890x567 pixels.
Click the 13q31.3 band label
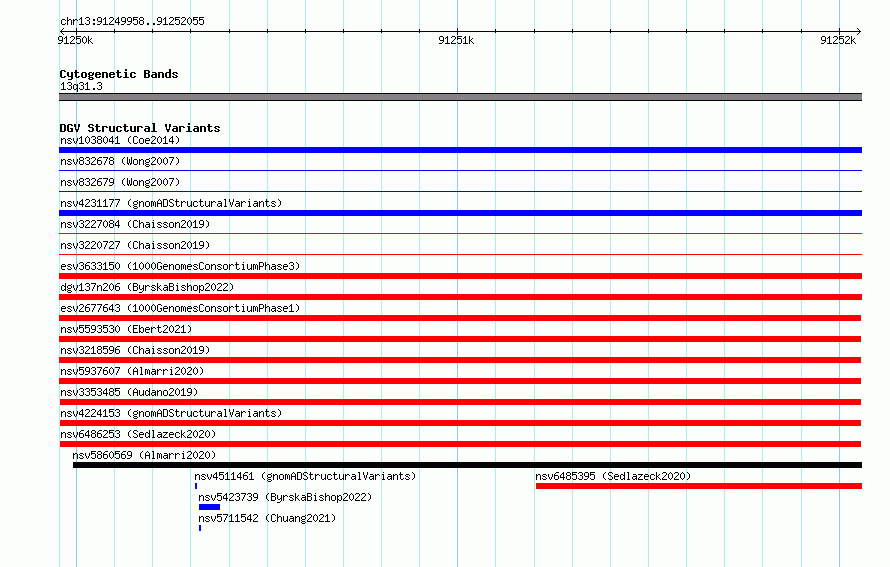click(81, 86)
